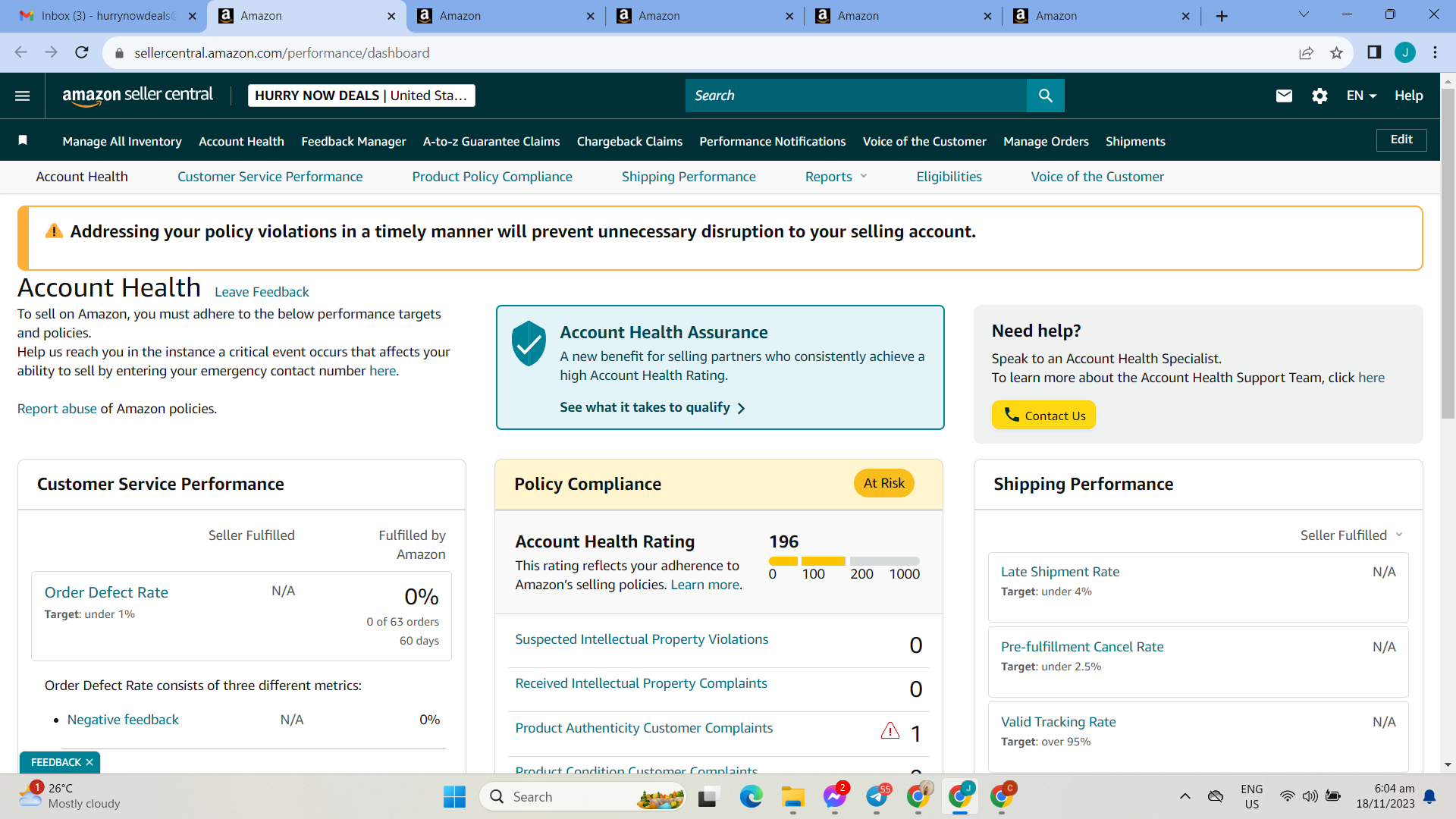Screen dimensions: 1456x819
Task: Open Messenger from the taskbar
Action: pyautogui.click(x=834, y=796)
